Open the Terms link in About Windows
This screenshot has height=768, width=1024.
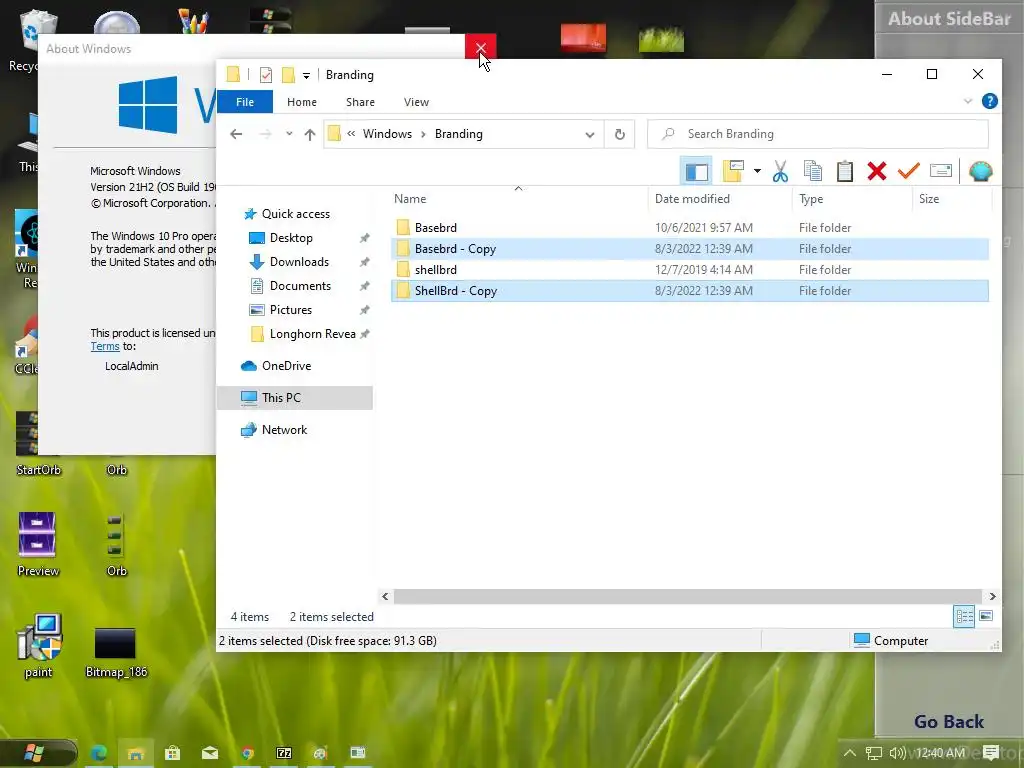[104, 347]
